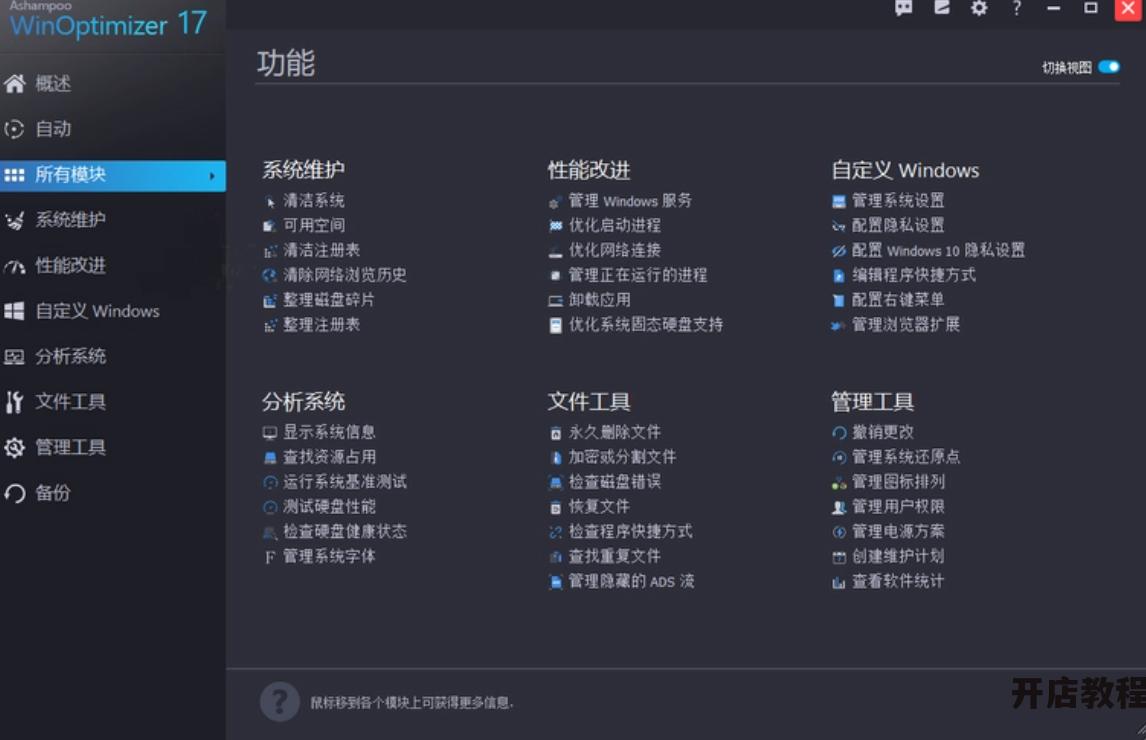Screen dimensions: 1146x740
Task: Open 管理电源方案 module
Action: (x=898, y=532)
